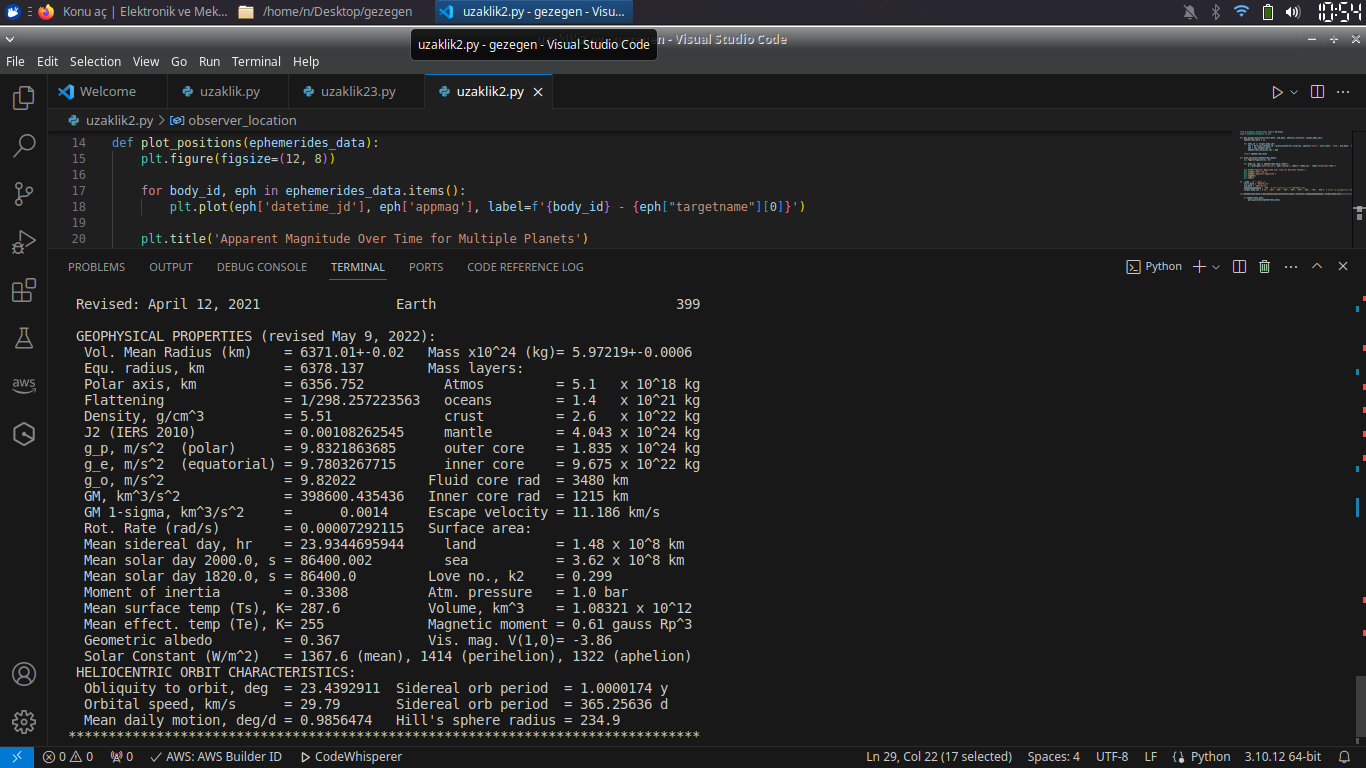Change indentation via Spaces: 4
Screen dimensions: 1366x768
click(x=1054, y=757)
